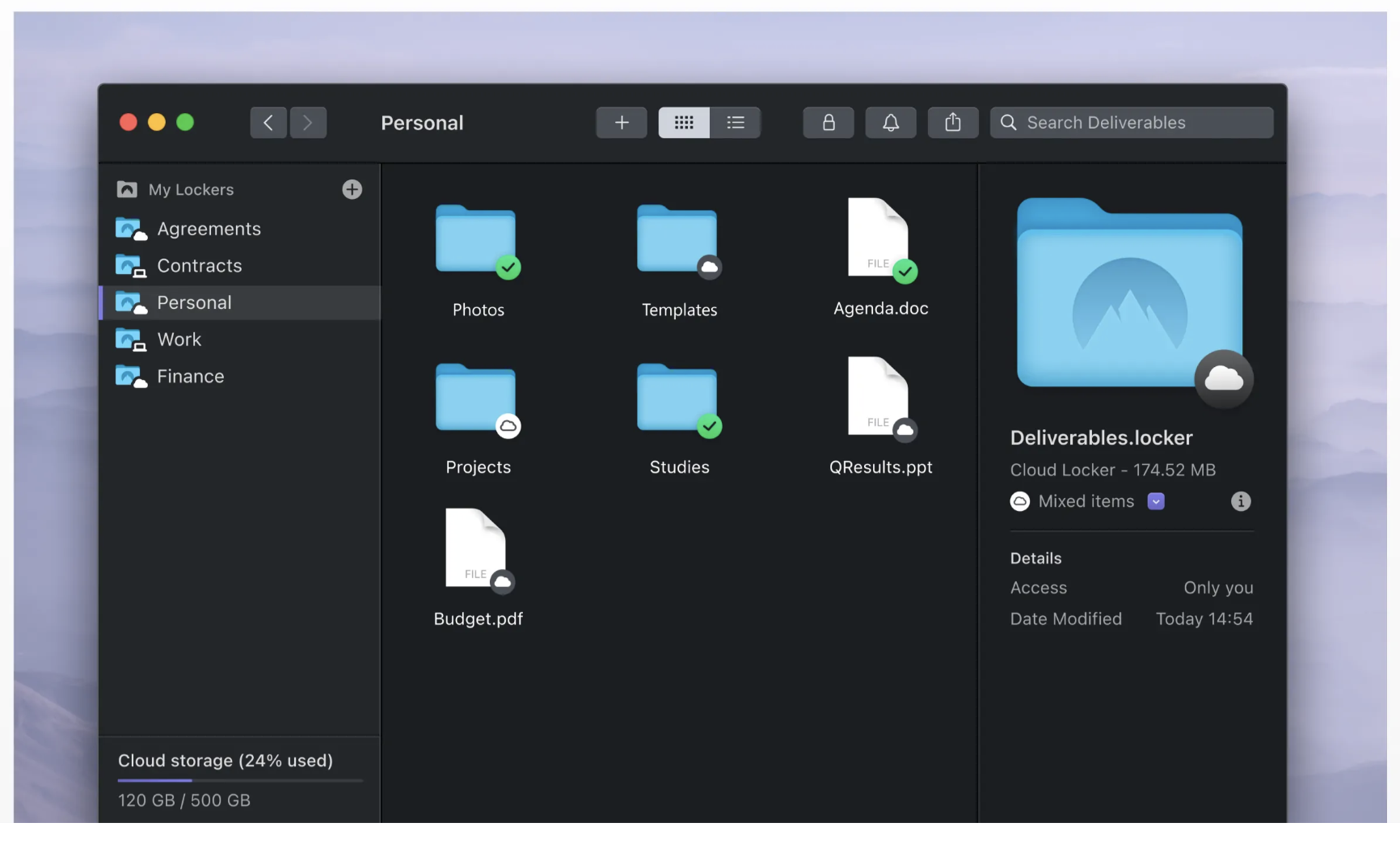Click the 'Only you' access value

pyautogui.click(x=1218, y=588)
